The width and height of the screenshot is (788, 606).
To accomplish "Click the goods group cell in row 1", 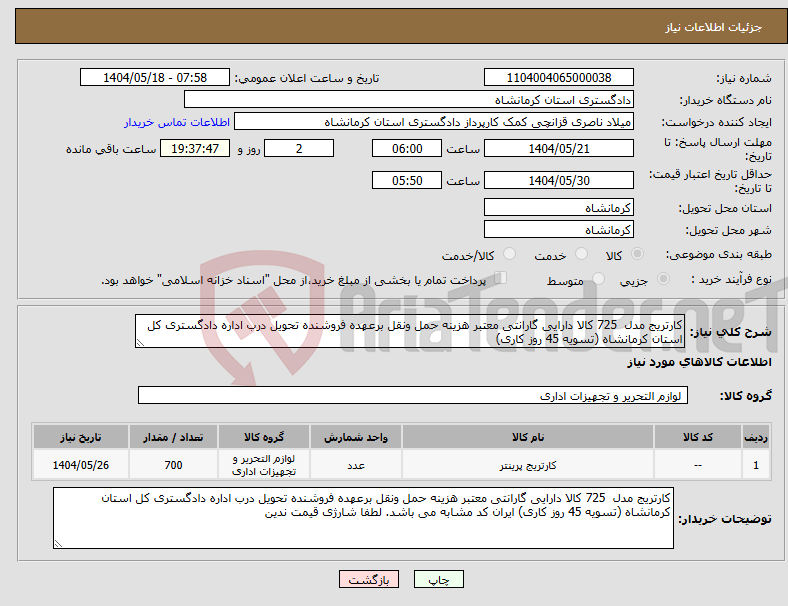I will point(264,465).
